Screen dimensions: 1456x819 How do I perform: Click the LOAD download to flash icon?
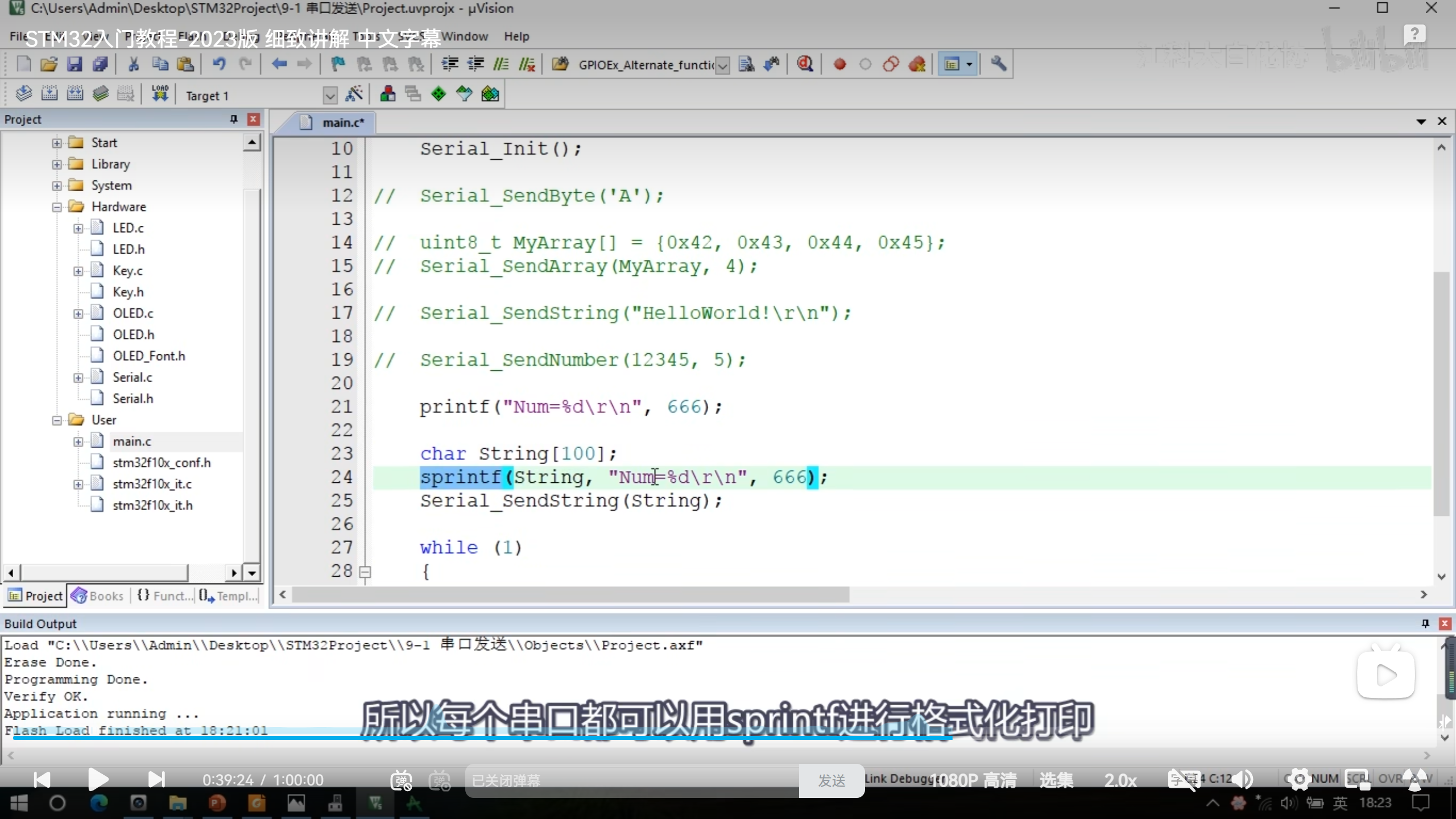click(160, 94)
